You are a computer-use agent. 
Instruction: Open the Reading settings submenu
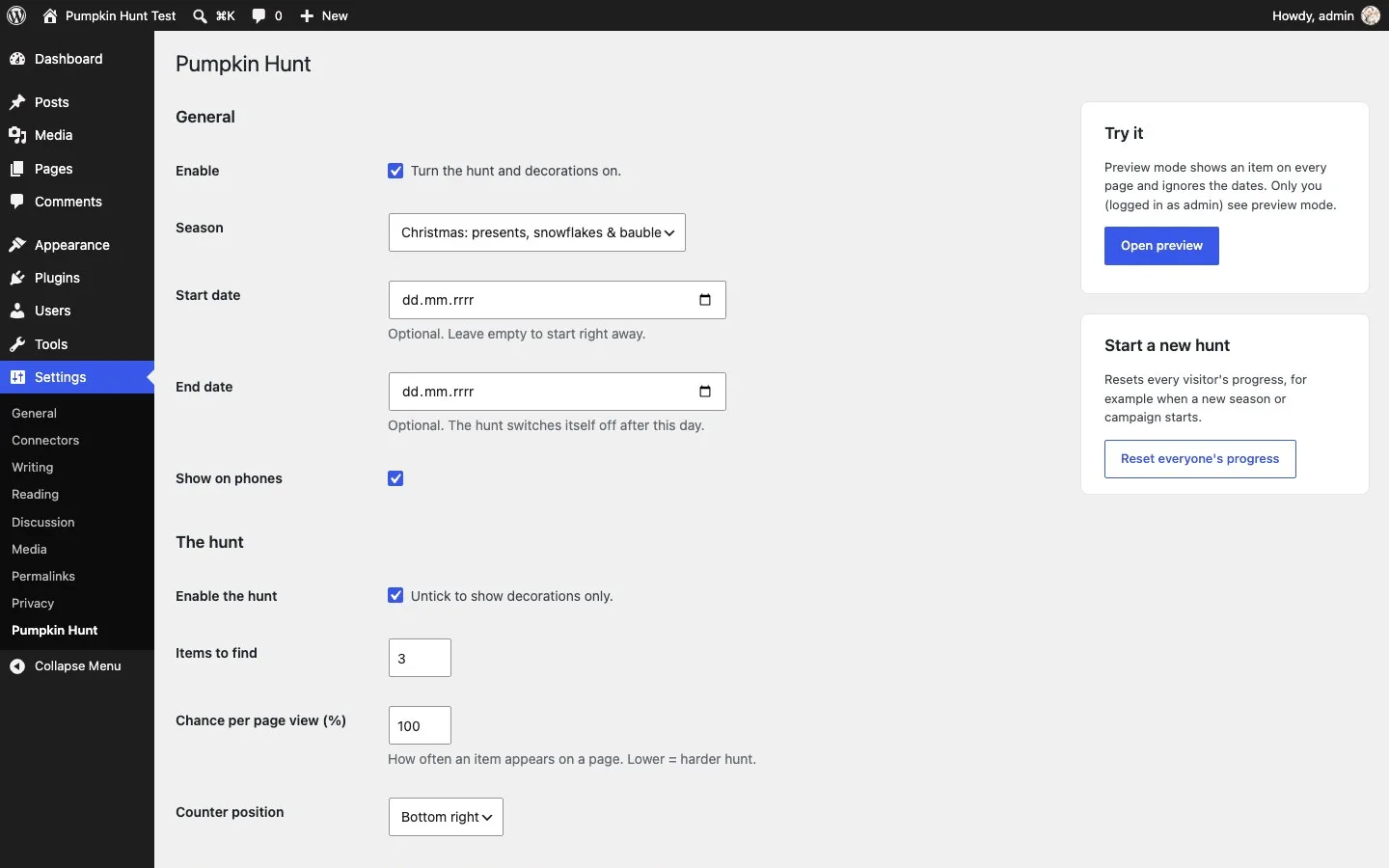pos(36,494)
